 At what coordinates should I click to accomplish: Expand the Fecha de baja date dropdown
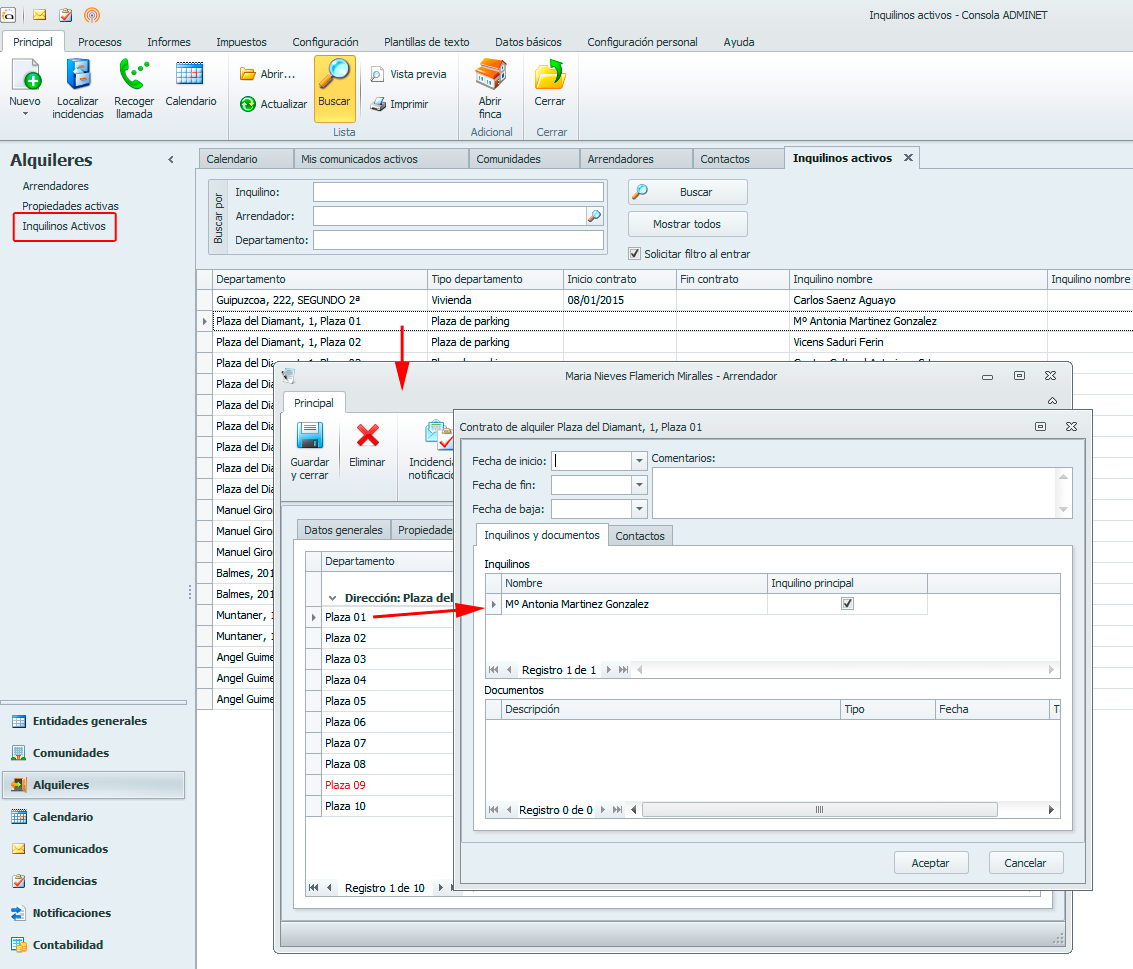coord(639,509)
